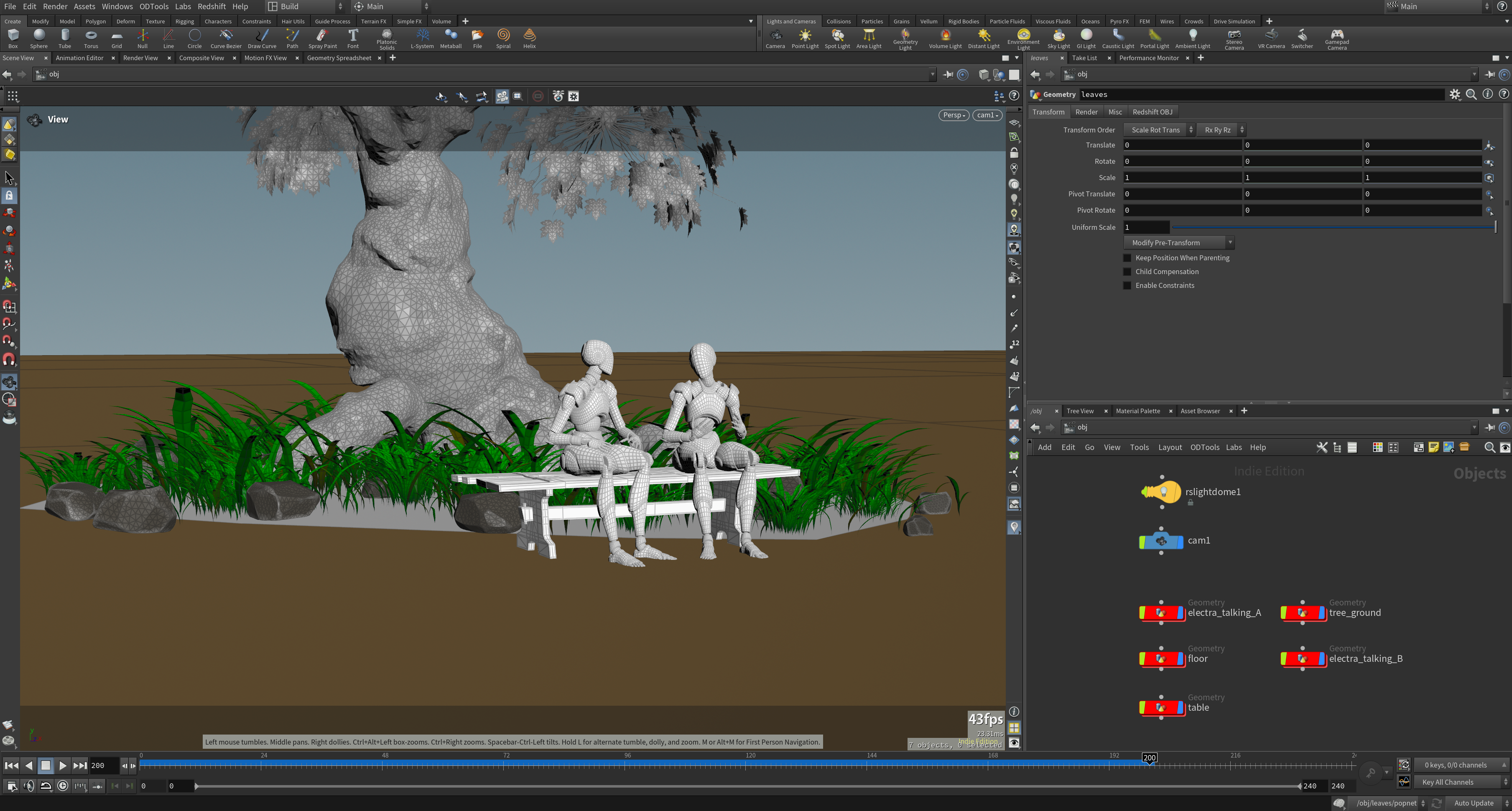Select the L-System shelf tool
Viewport: 1512px width, 811px height.
coord(422,39)
